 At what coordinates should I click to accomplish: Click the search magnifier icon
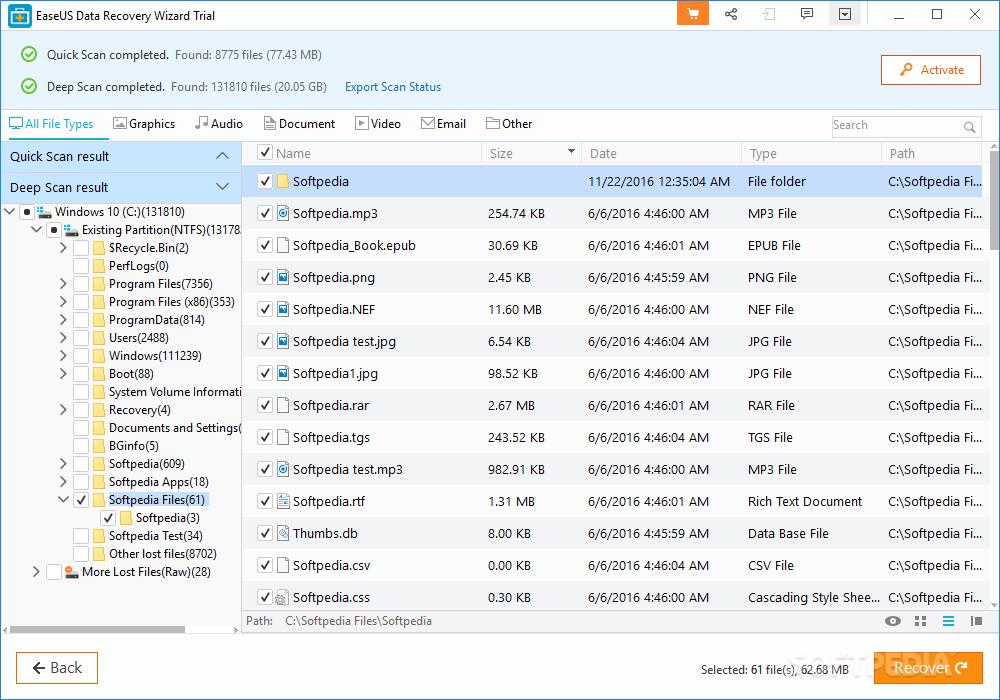click(x=969, y=127)
